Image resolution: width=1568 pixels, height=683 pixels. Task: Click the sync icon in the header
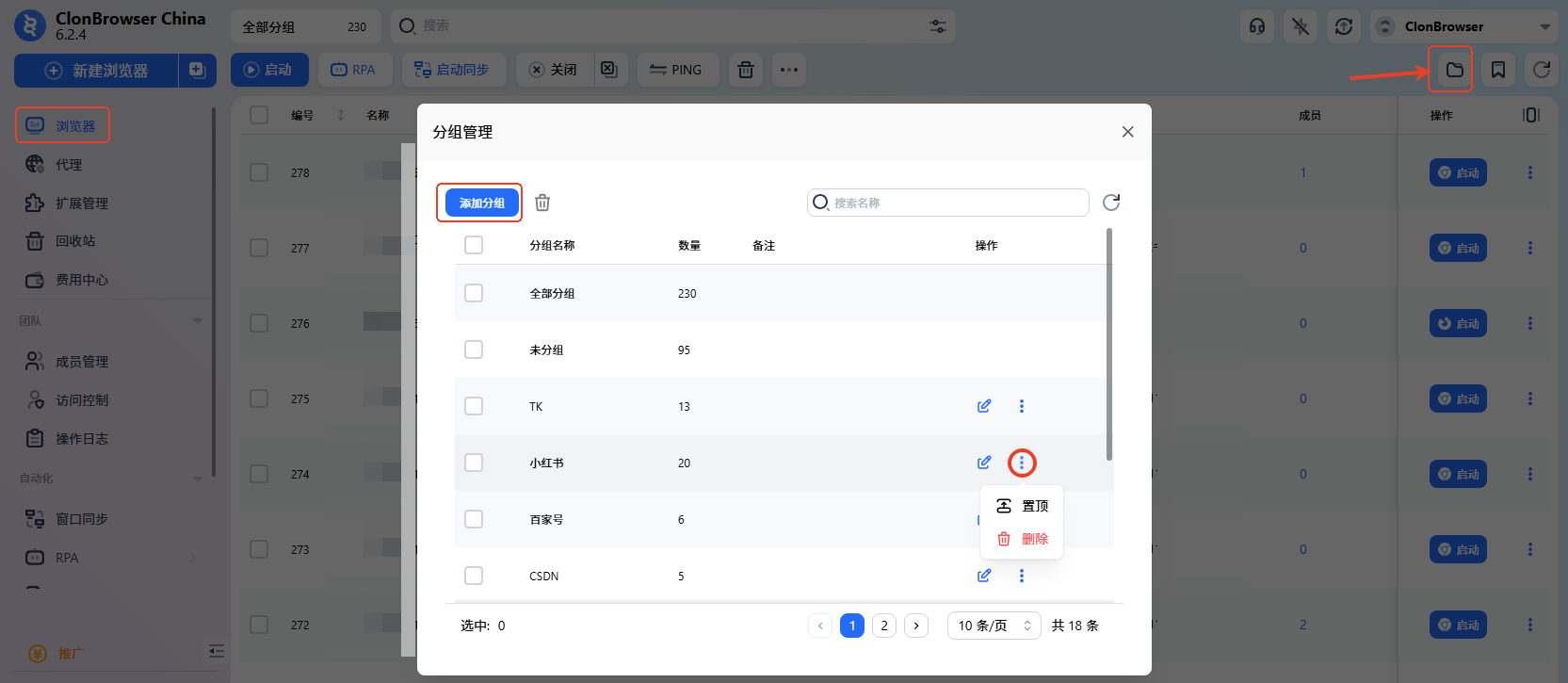1344,26
